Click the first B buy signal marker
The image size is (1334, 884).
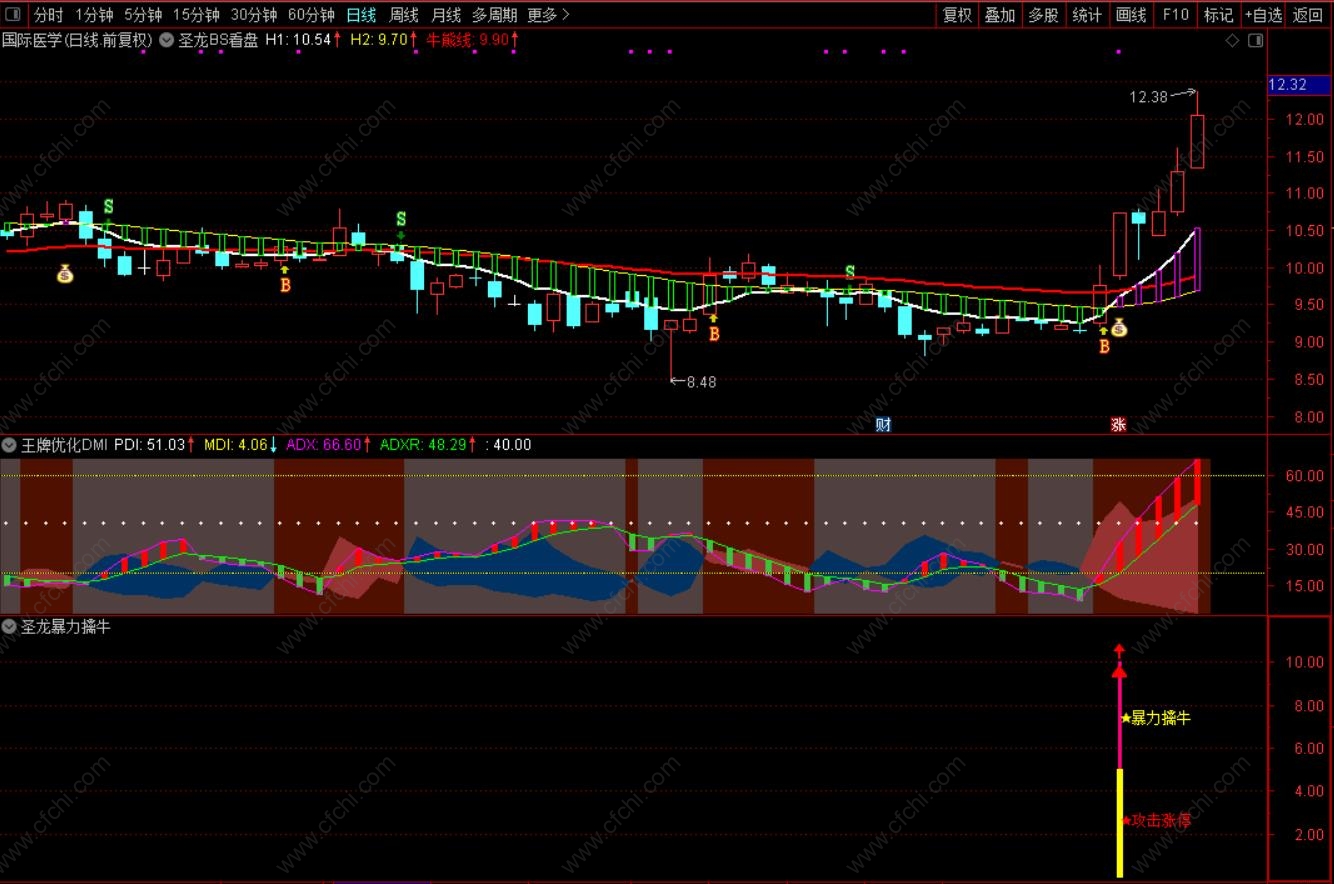point(285,285)
